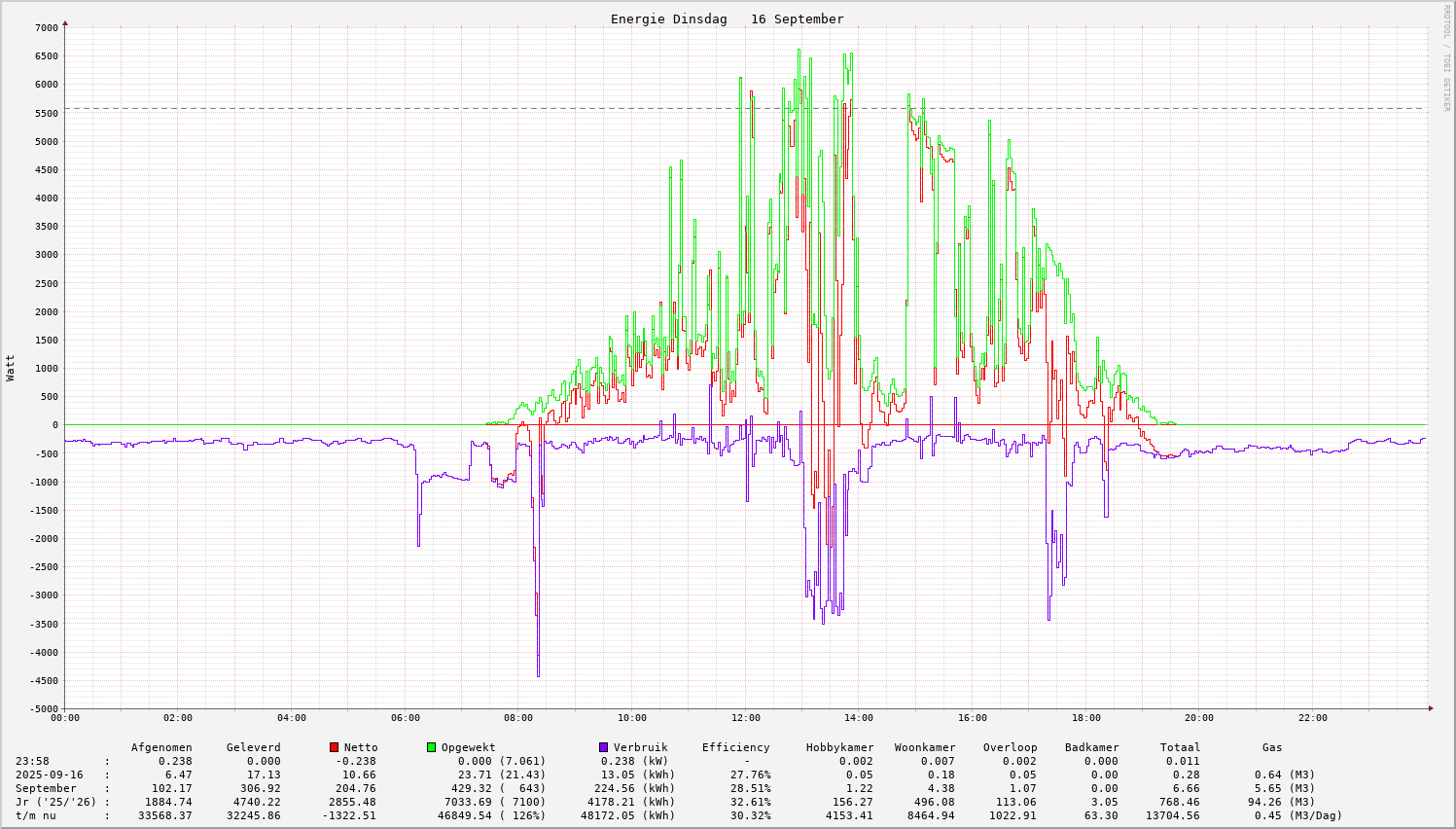Select the 2025-09-16 row label
The width and height of the screenshot is (1456, 829).
49,775
